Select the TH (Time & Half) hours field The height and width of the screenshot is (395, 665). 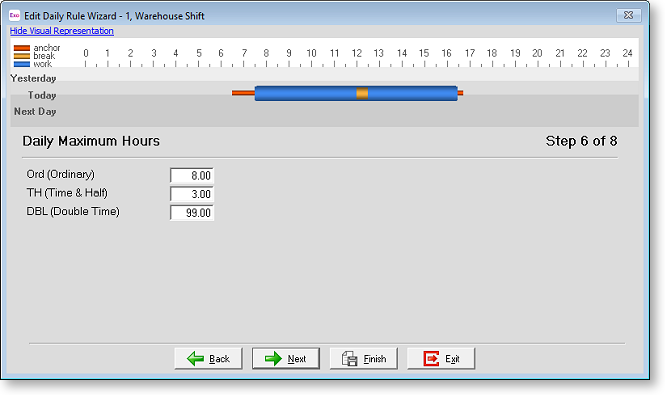192,194
